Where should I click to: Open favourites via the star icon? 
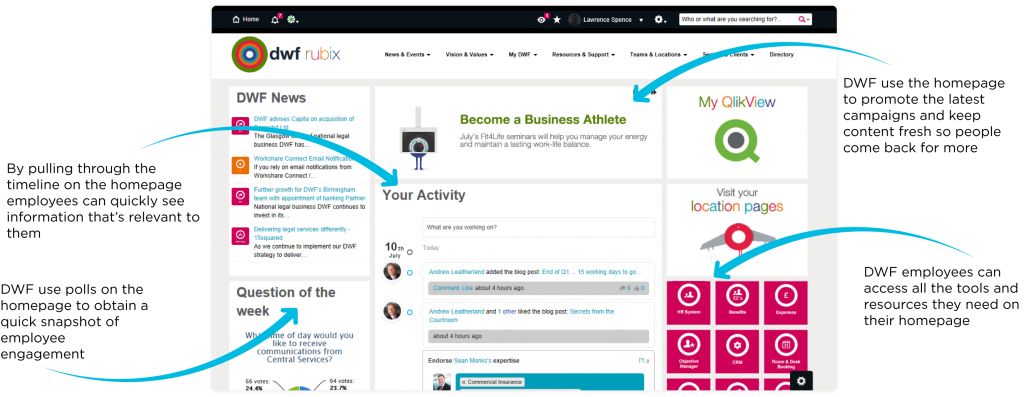point(557,20)
